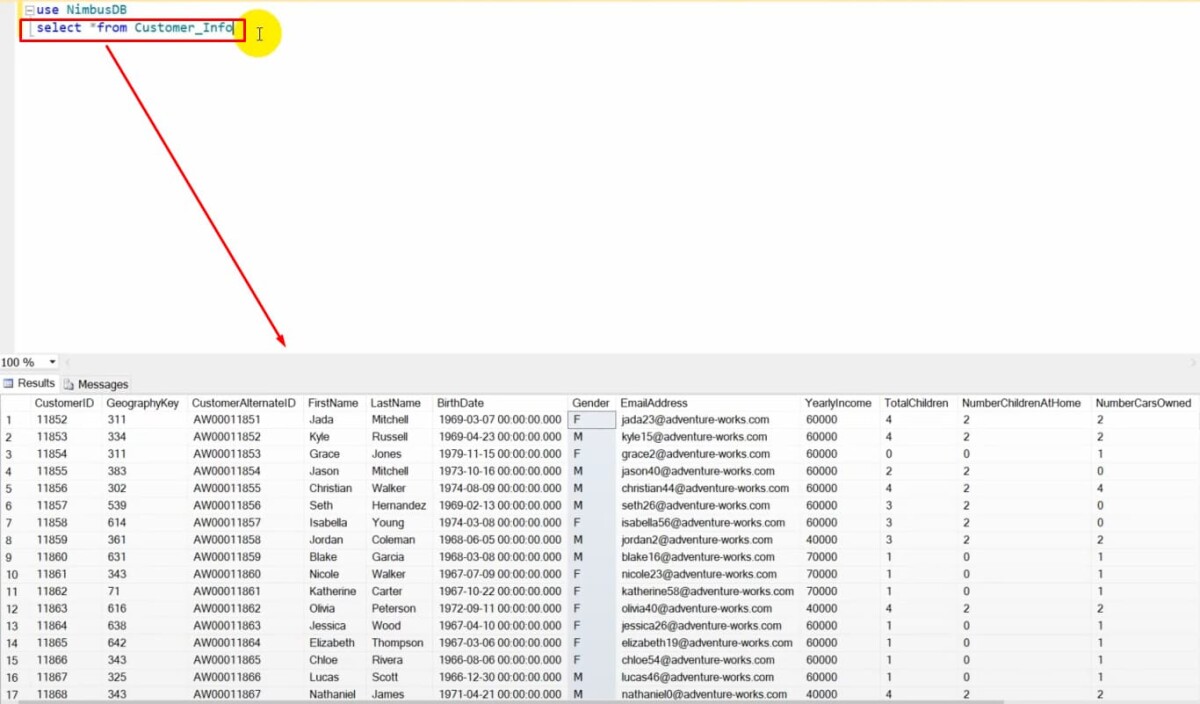This screenshot has height=704, width=1200.
Task: Switch to the Results tab
Action: click(35, 383)
